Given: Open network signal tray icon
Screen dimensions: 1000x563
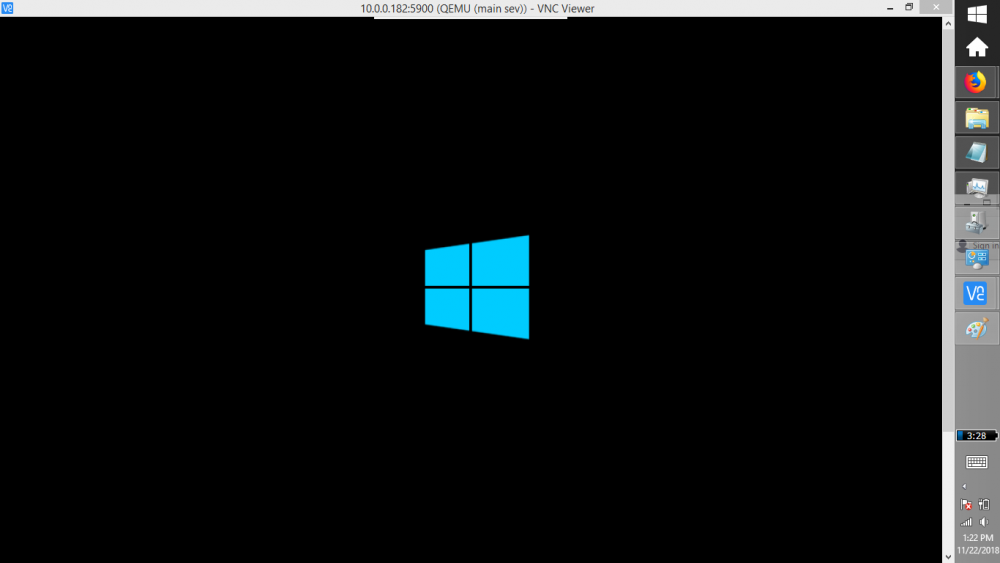Looking at the screenshot, I should [x=966, y=522].
